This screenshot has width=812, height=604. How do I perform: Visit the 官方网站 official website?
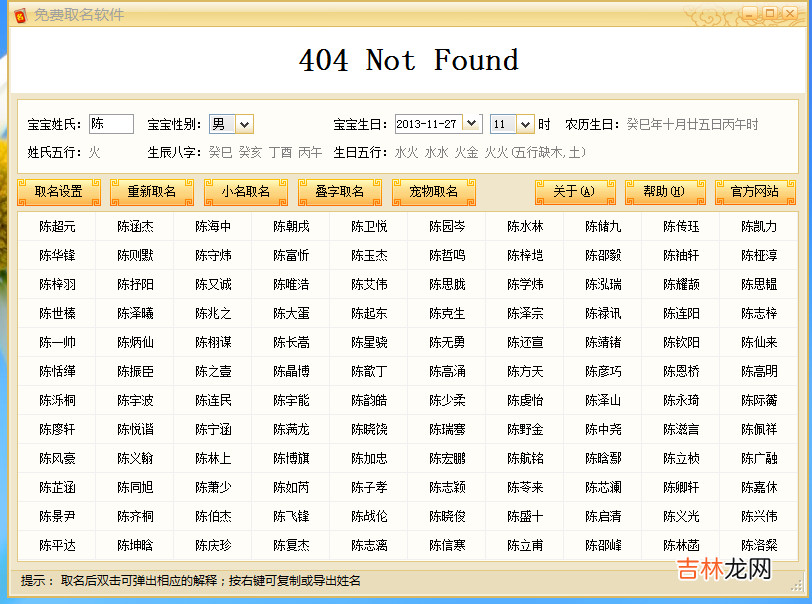click(755, 192)
